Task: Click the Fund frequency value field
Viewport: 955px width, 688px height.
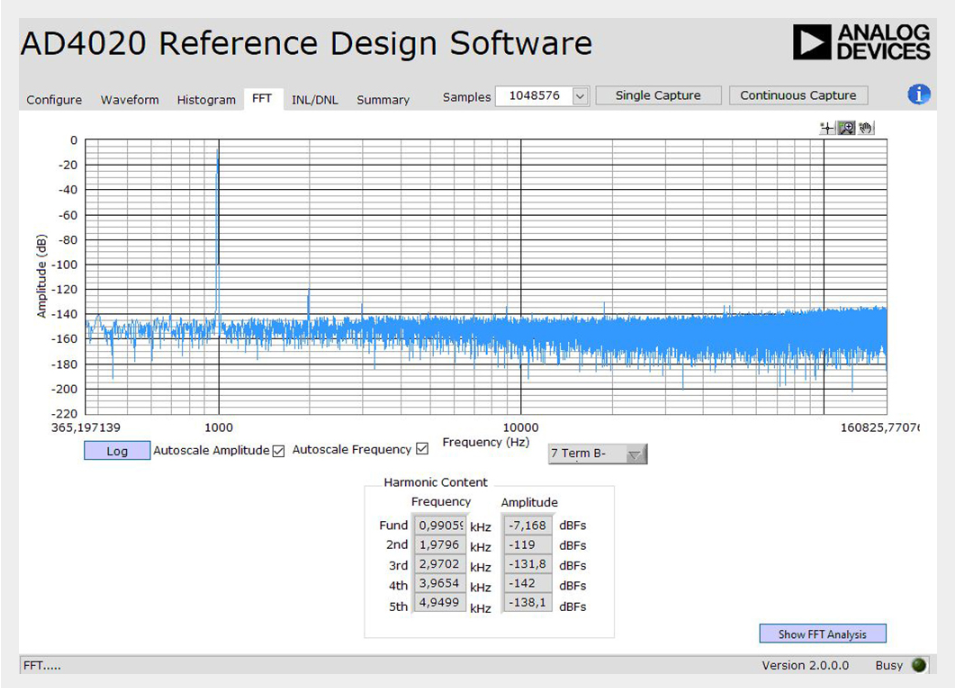Action: 440,525
